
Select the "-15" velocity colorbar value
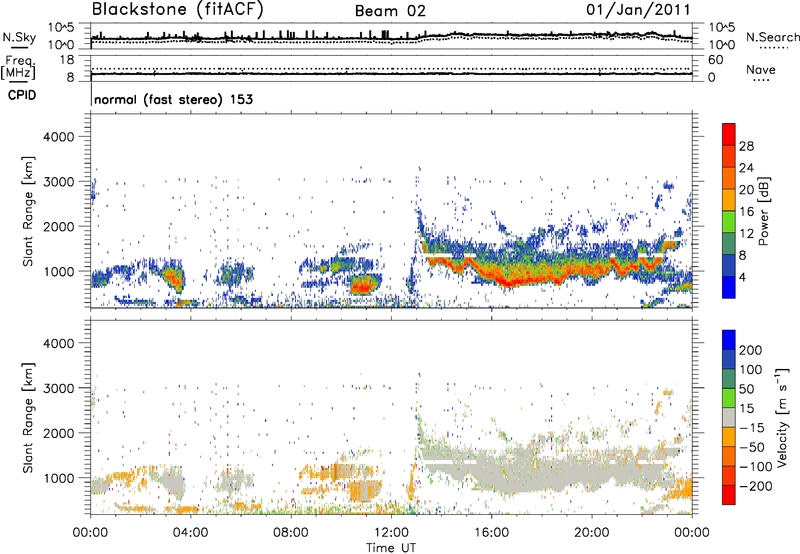pyautogui.click(x=752, y=428)
